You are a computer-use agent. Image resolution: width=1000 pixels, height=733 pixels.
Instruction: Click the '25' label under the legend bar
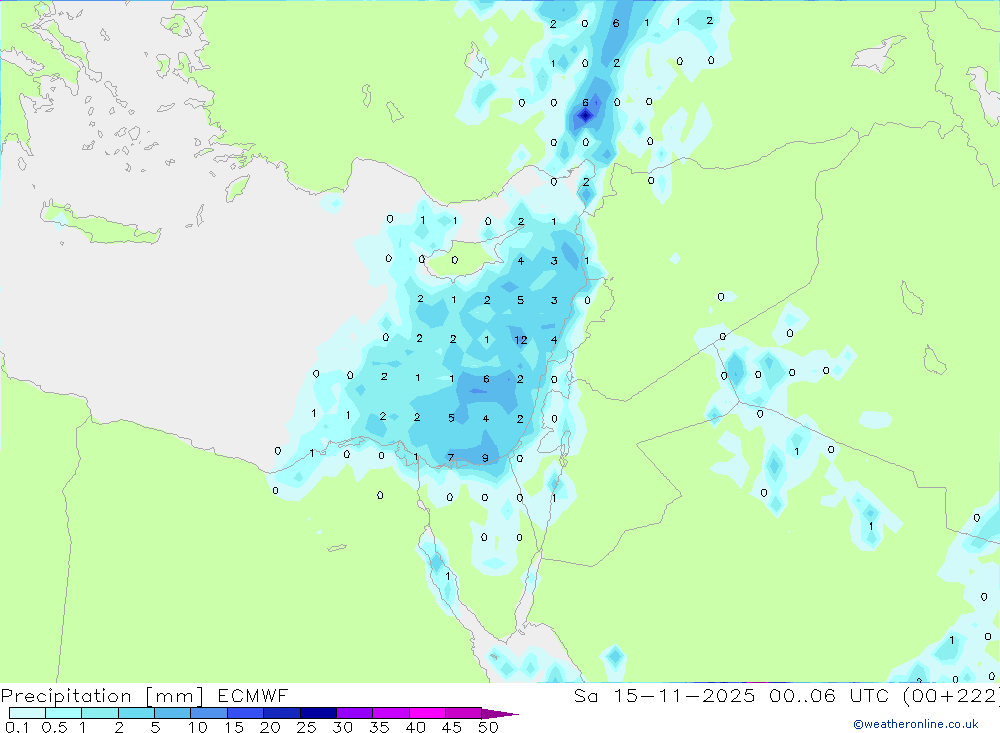[x=306, y=727]
